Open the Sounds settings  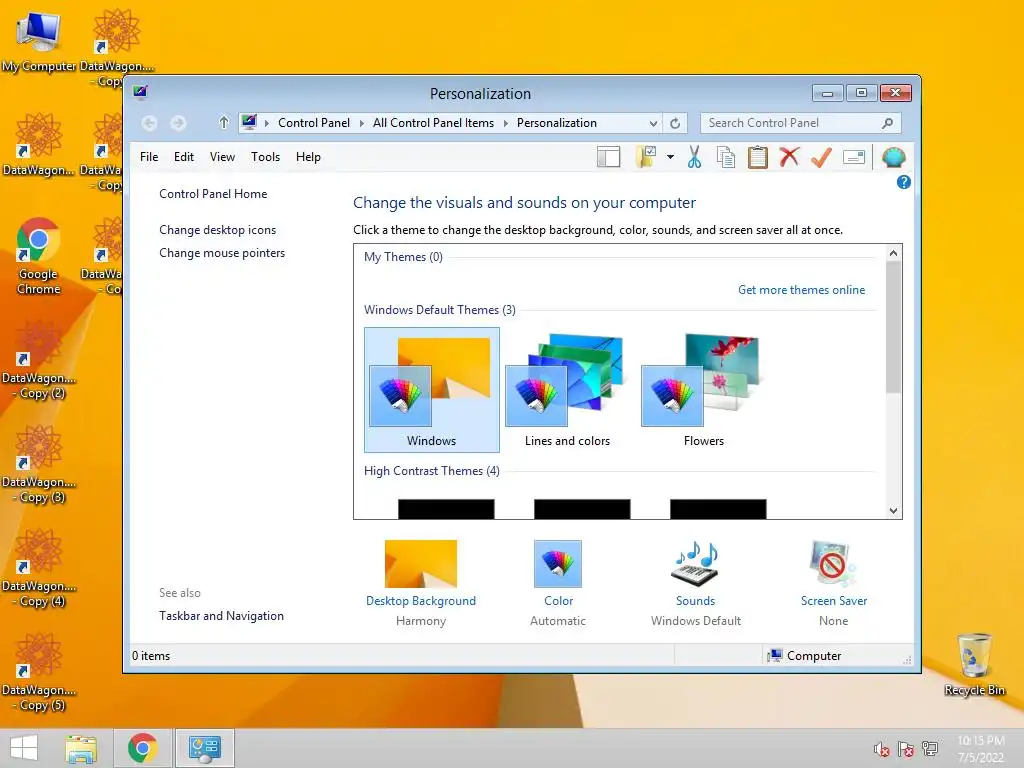click(x=696, y=583)
